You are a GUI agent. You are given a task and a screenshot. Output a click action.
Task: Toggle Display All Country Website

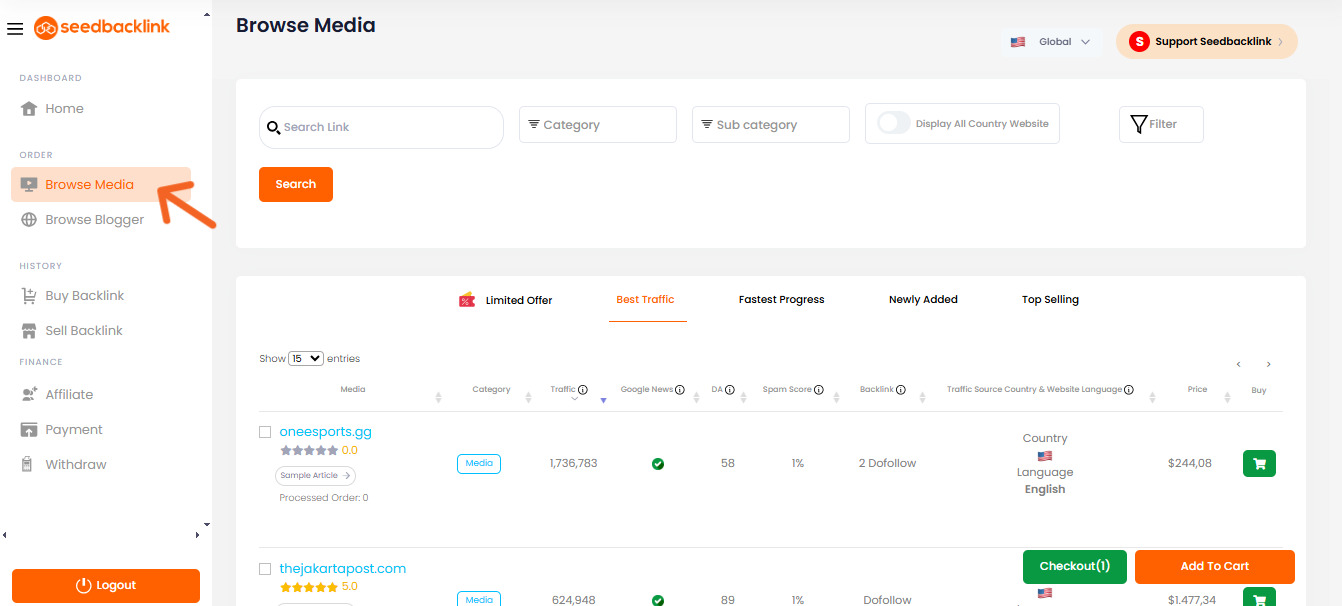(894, 123)
